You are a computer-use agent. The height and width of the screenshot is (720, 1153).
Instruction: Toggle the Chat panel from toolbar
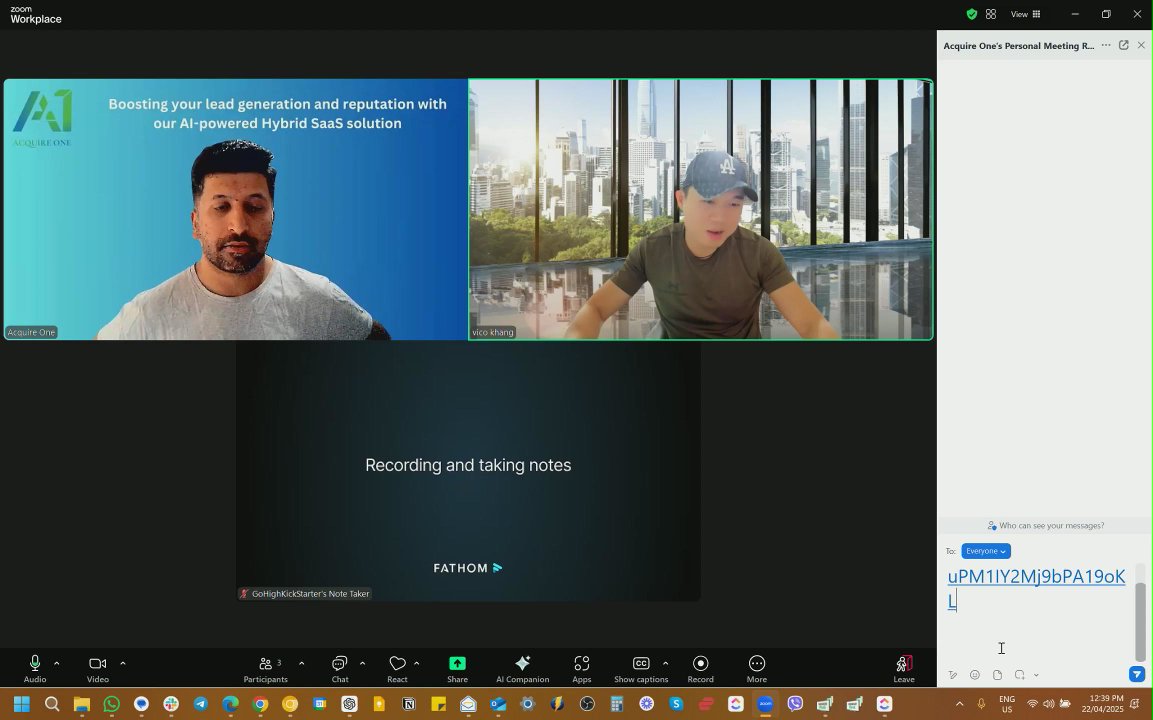pos(340,669)
